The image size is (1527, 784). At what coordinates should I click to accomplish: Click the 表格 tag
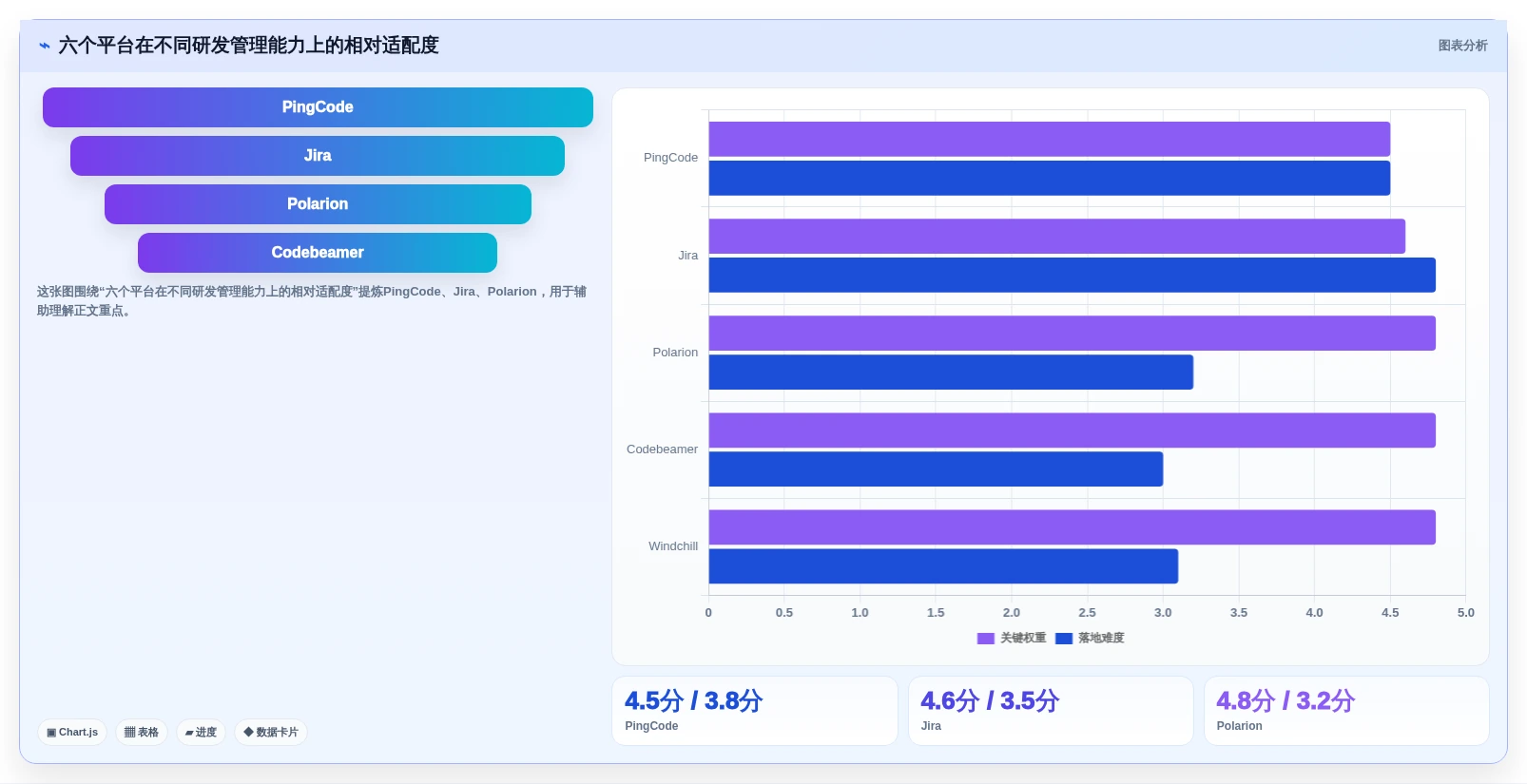tap(142, 732)
